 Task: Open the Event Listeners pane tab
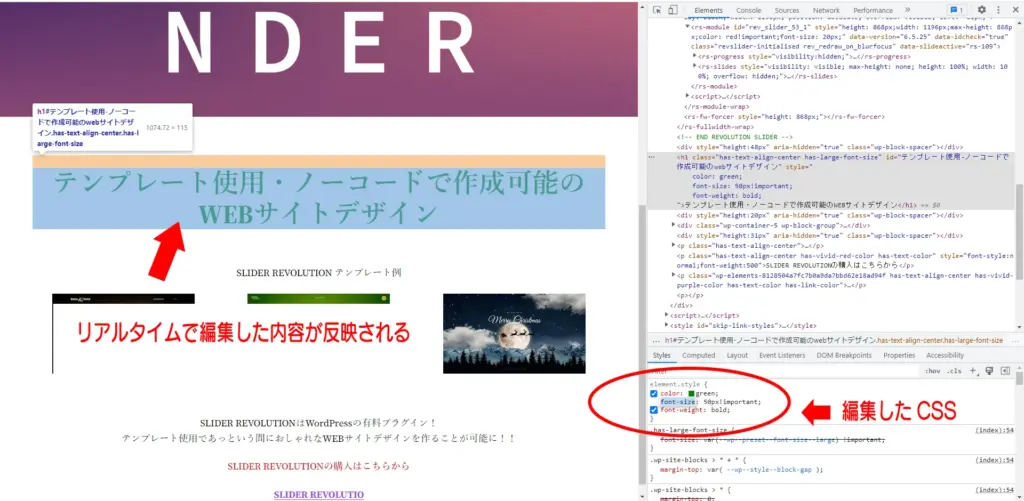pos(782,355)
